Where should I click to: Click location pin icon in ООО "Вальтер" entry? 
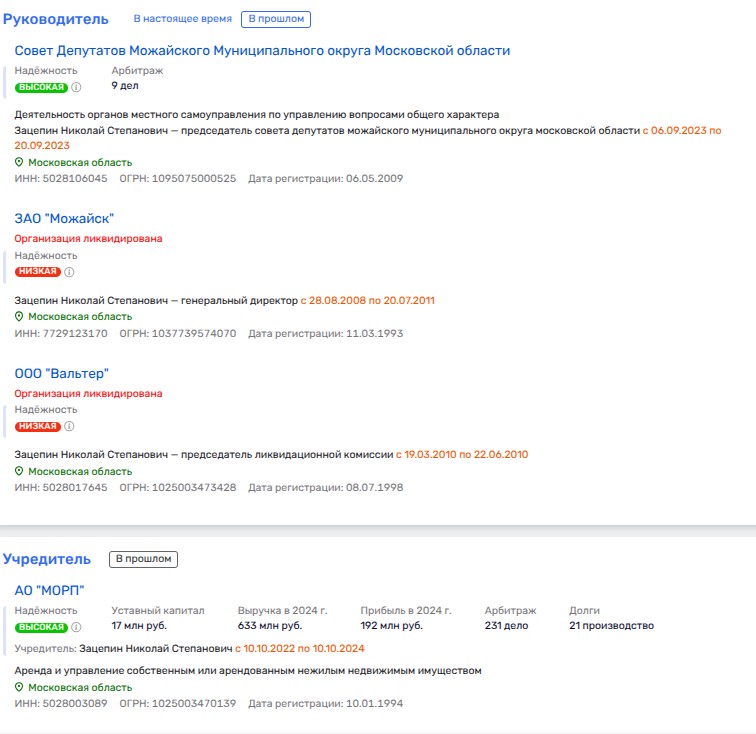click(19, 471)
